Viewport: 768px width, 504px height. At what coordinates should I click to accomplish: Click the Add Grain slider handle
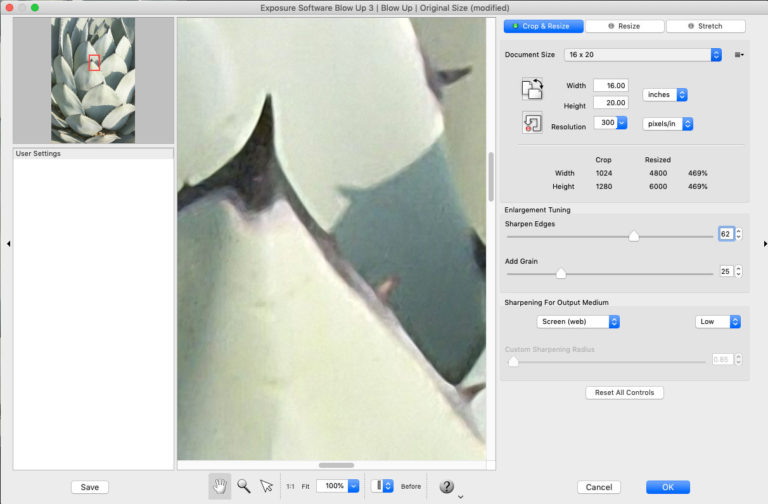[x=561, y=273]
